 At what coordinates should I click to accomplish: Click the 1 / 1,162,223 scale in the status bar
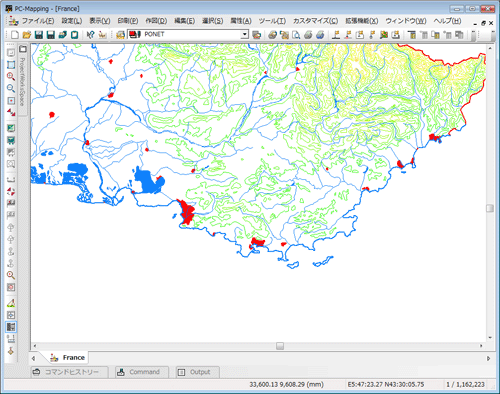465,385
